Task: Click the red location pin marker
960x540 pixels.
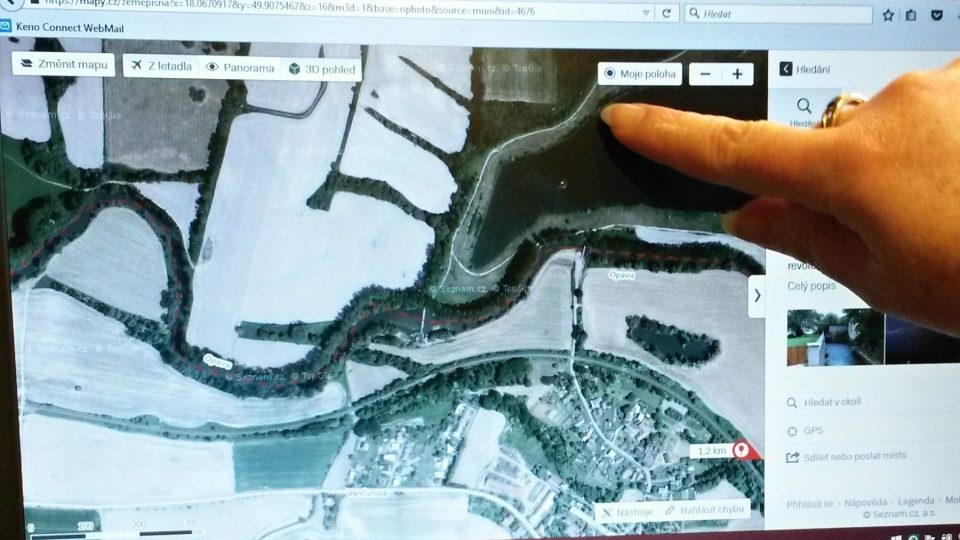Action: click(x=742, y=450)
